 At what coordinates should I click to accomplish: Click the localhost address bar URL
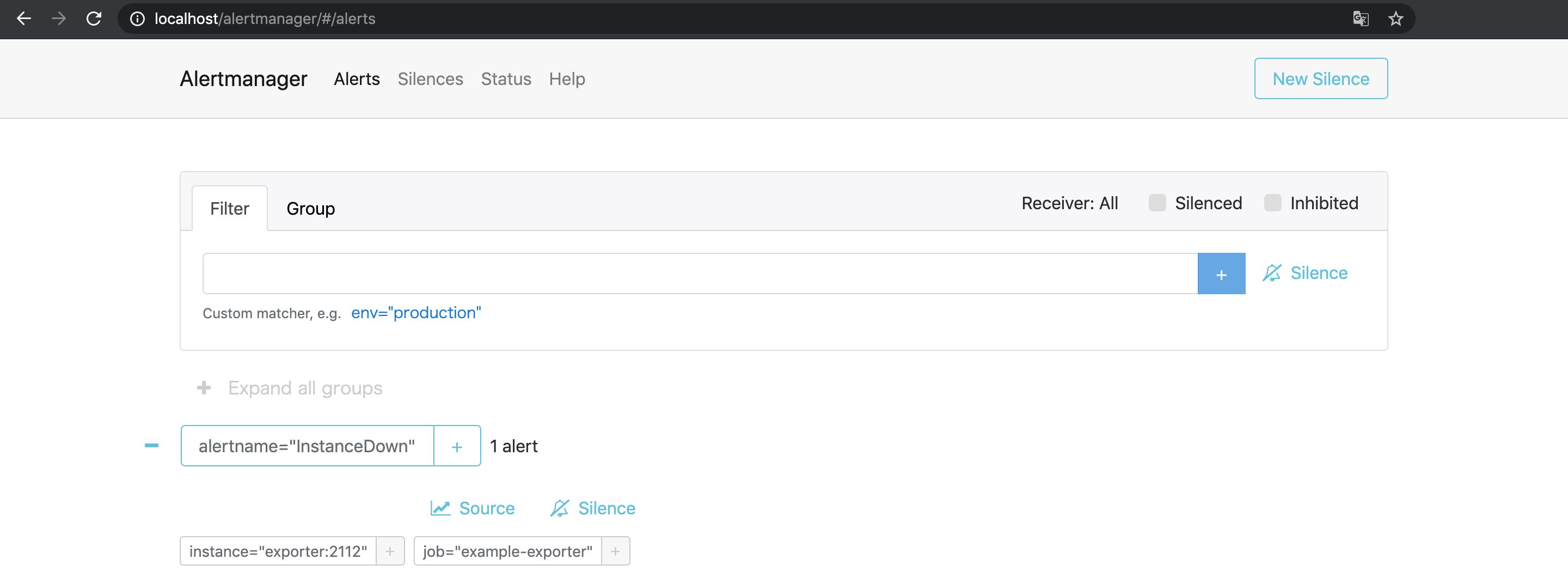(265, 19)
